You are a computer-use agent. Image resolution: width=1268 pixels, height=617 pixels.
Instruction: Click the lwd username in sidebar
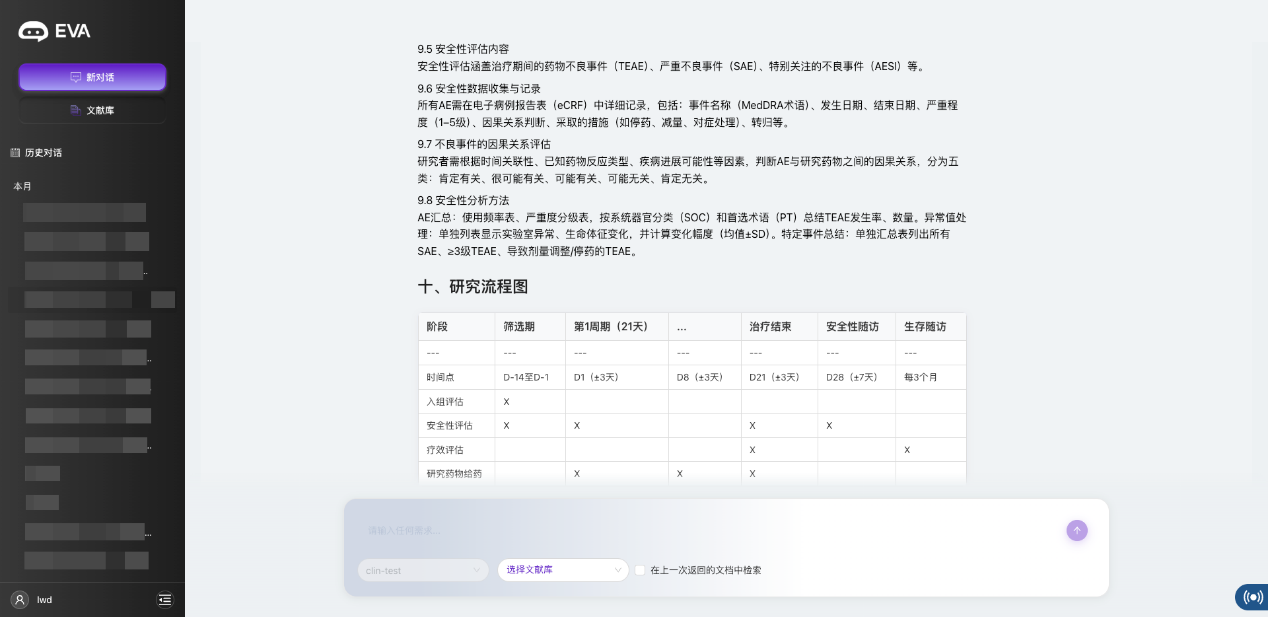click(45, 600)
